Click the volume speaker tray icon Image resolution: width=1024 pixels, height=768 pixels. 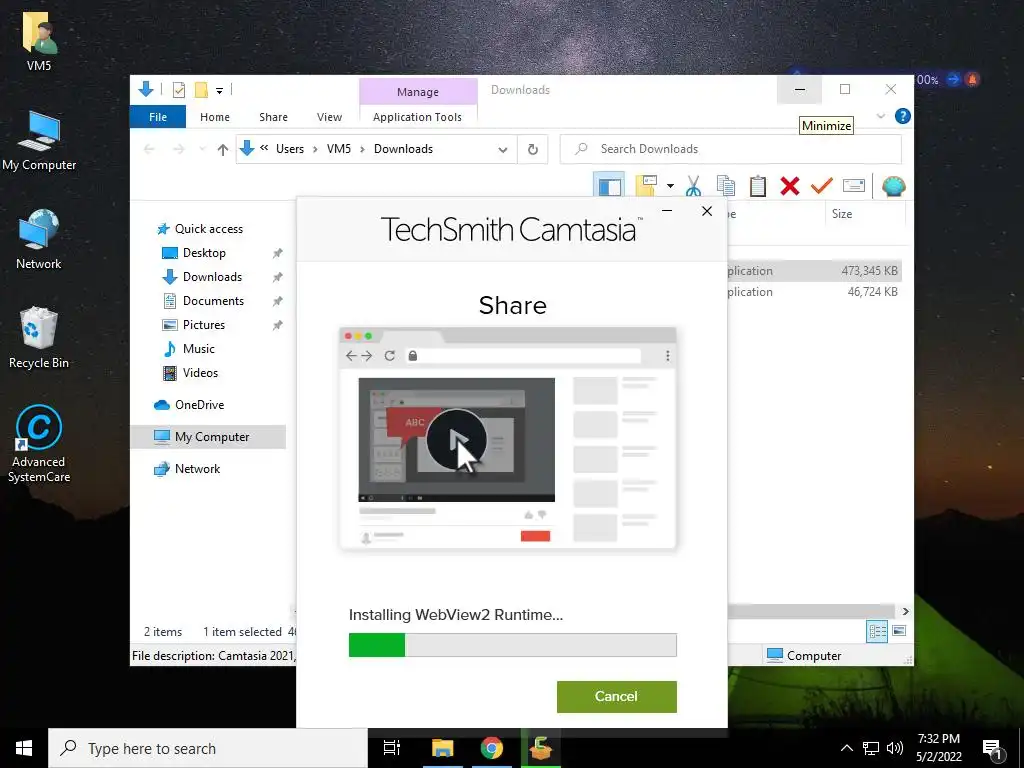click(x=895, y=748)
